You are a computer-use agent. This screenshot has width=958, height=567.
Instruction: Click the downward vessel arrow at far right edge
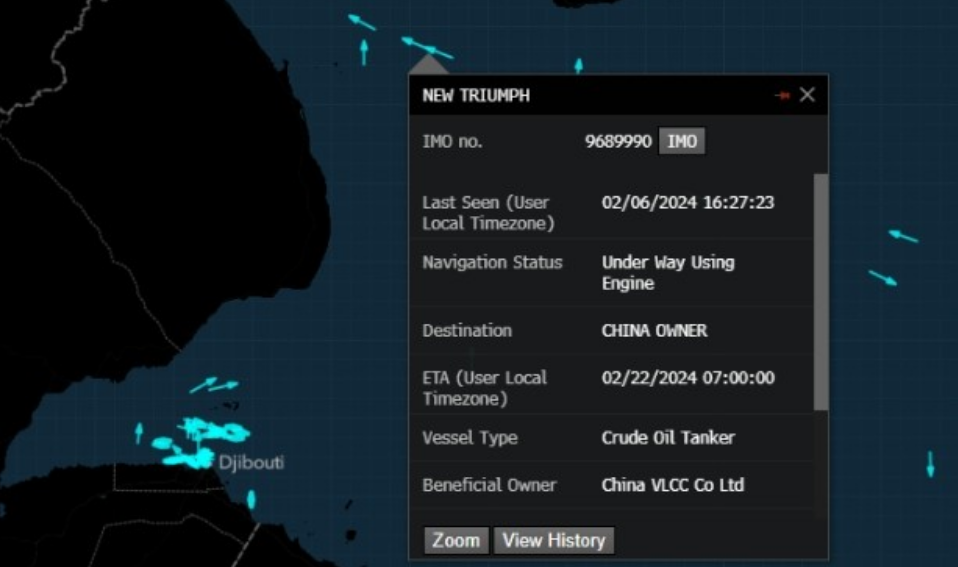(x=930, y=464)
